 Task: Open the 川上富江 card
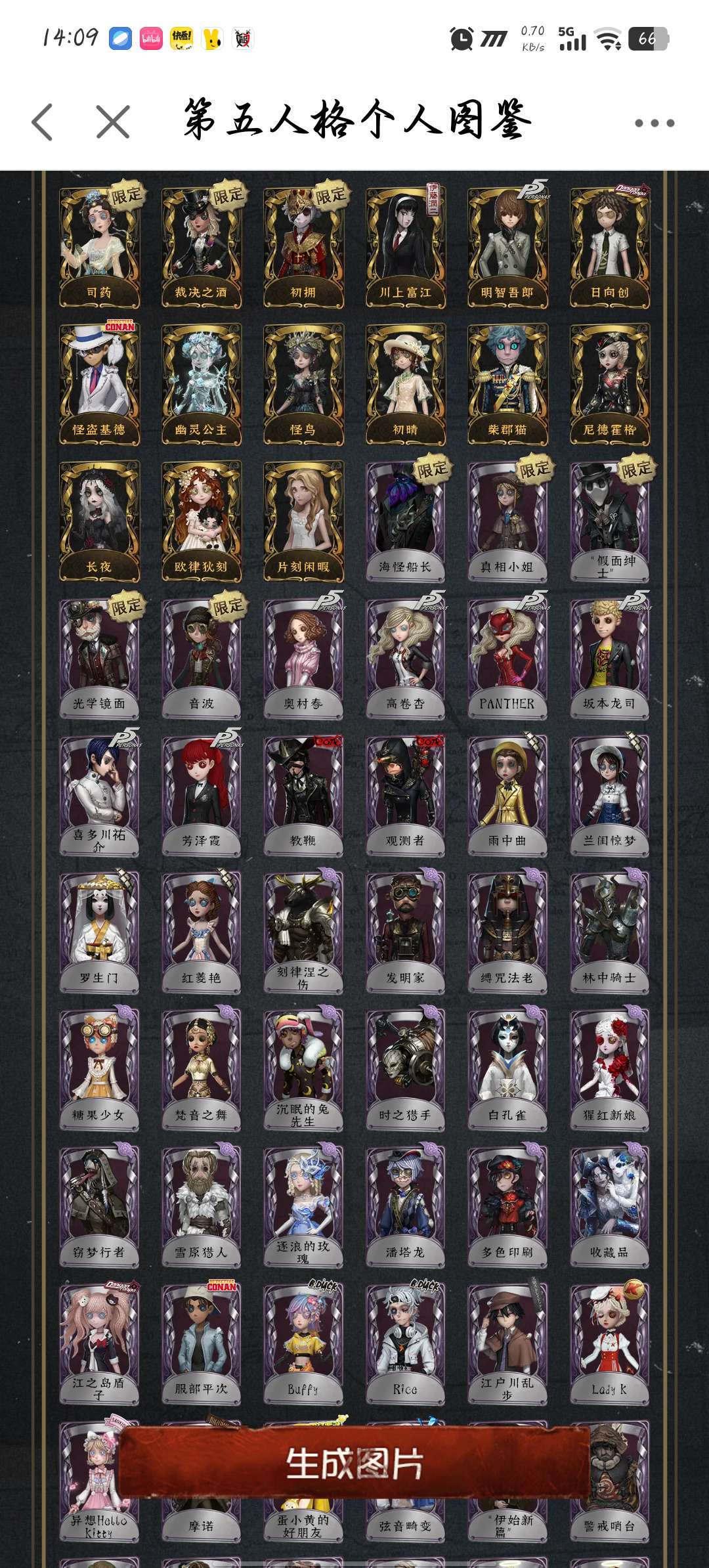click(x=406, y=248)
